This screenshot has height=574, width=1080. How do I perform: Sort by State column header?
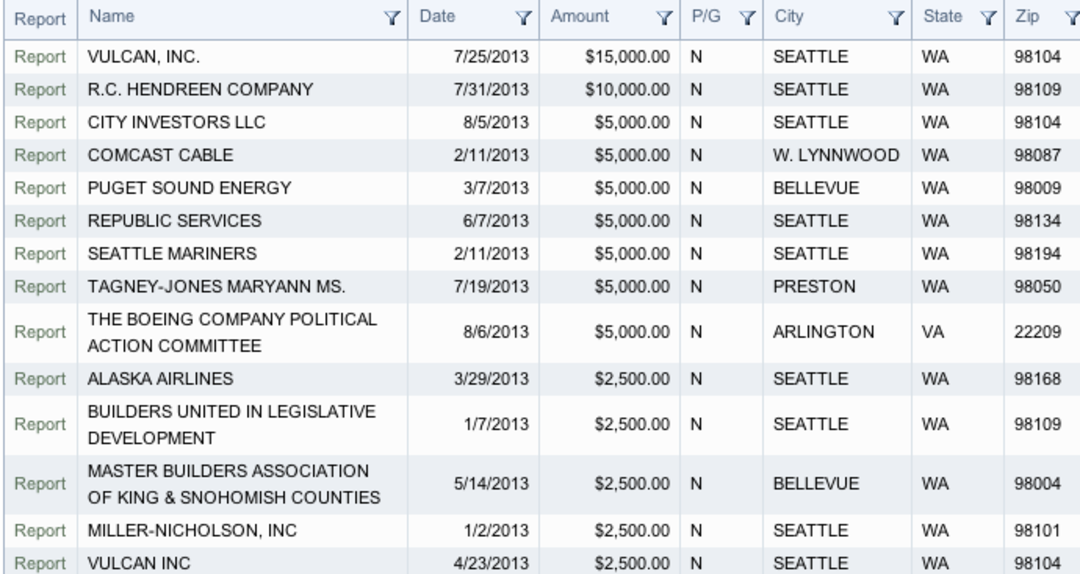(x=943, y=17)
